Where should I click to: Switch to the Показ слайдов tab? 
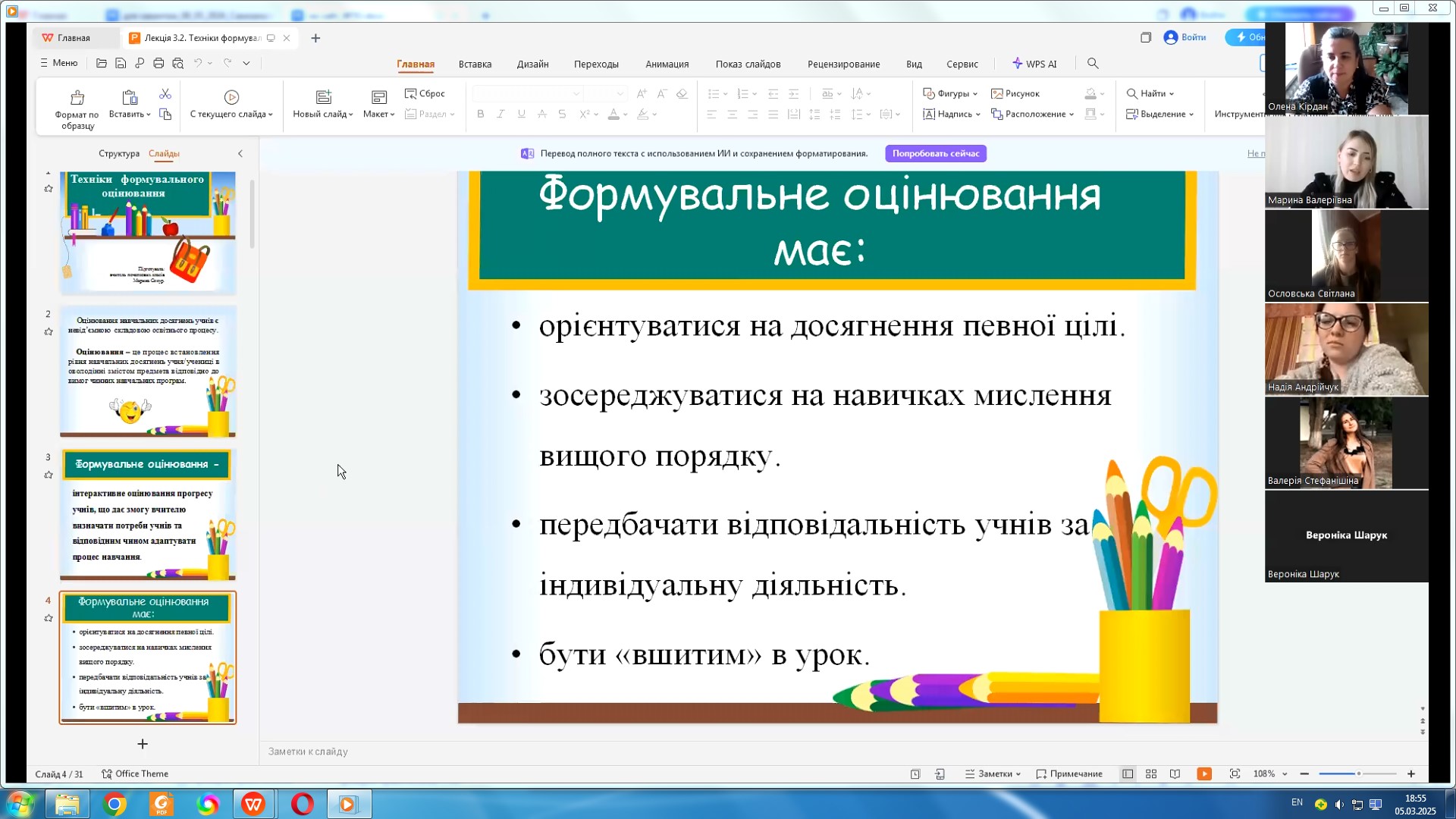point(748,64)
